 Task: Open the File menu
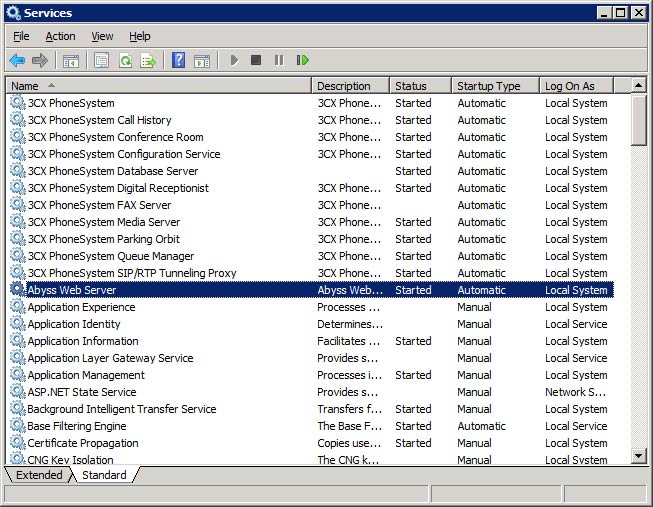pyautogui.click(x=21, y=37)
